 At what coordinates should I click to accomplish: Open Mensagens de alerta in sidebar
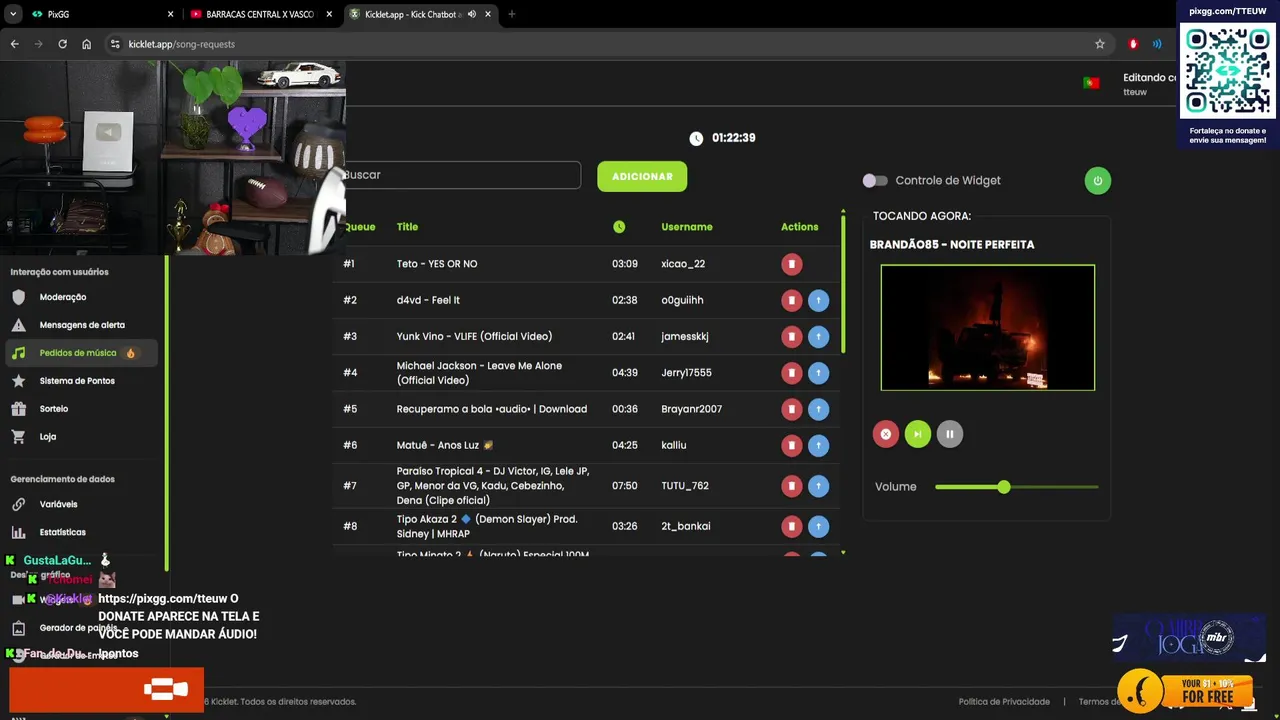click(82, 325)
